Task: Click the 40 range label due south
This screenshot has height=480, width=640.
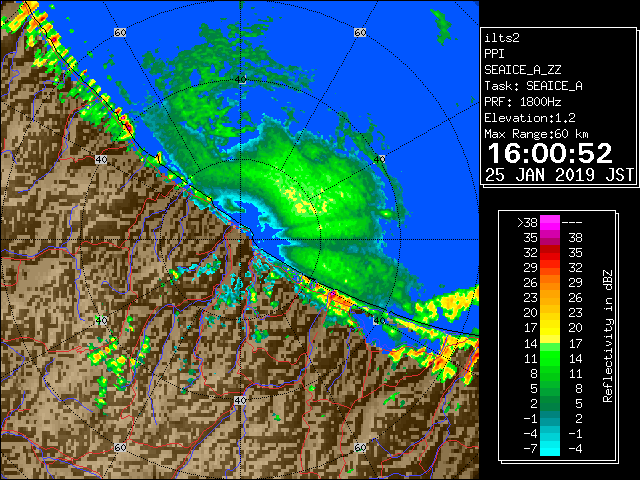Action: point(240,400)
